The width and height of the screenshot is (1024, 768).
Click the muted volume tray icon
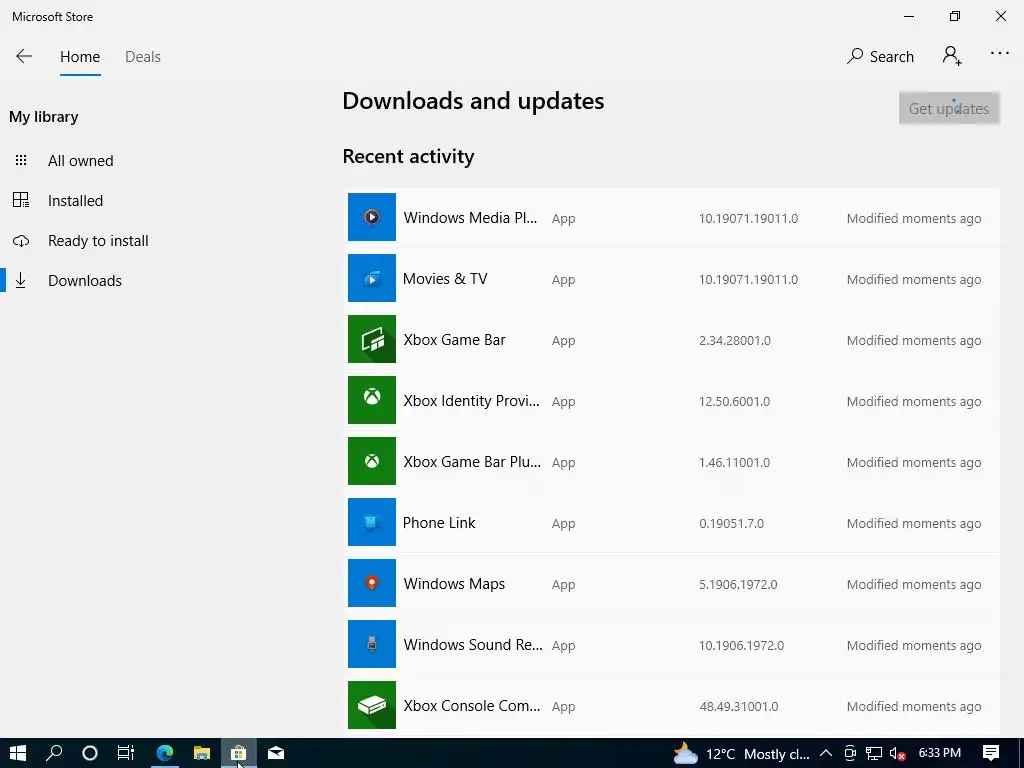click(897, 754)
